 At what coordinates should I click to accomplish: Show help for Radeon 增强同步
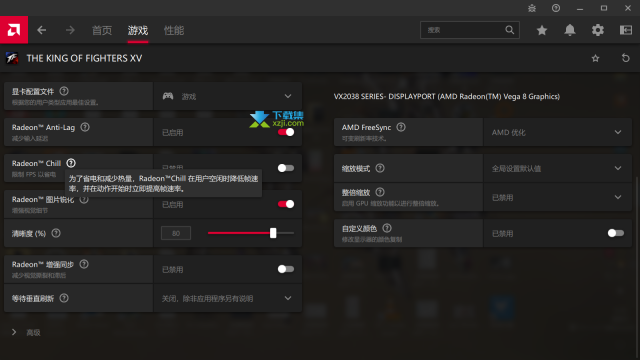(84, 264)
